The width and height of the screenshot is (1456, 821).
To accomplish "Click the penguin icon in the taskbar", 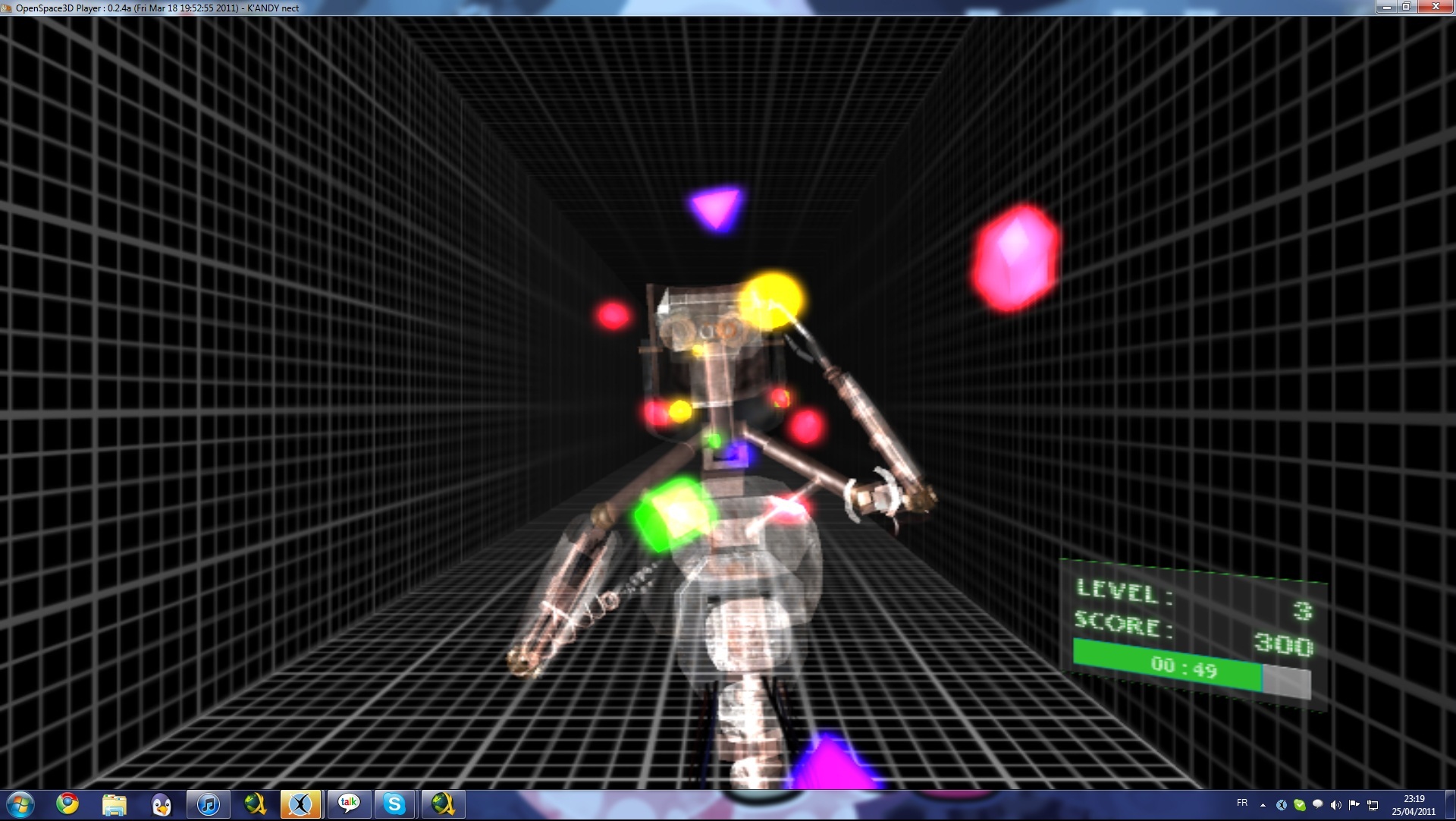I will click(x=161, y=804).
